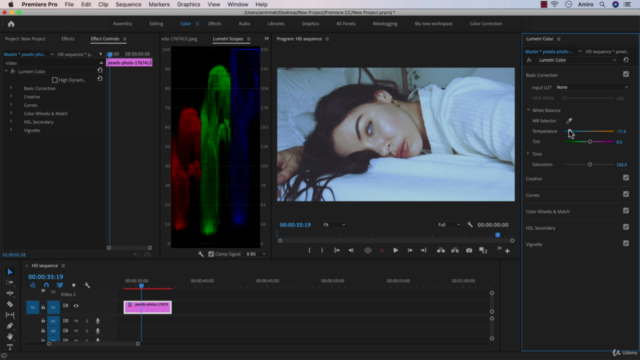This screenshot has height=360, width=640.
Task: Switch to the Effects panel tab
Action: click(x=68, y=39)
